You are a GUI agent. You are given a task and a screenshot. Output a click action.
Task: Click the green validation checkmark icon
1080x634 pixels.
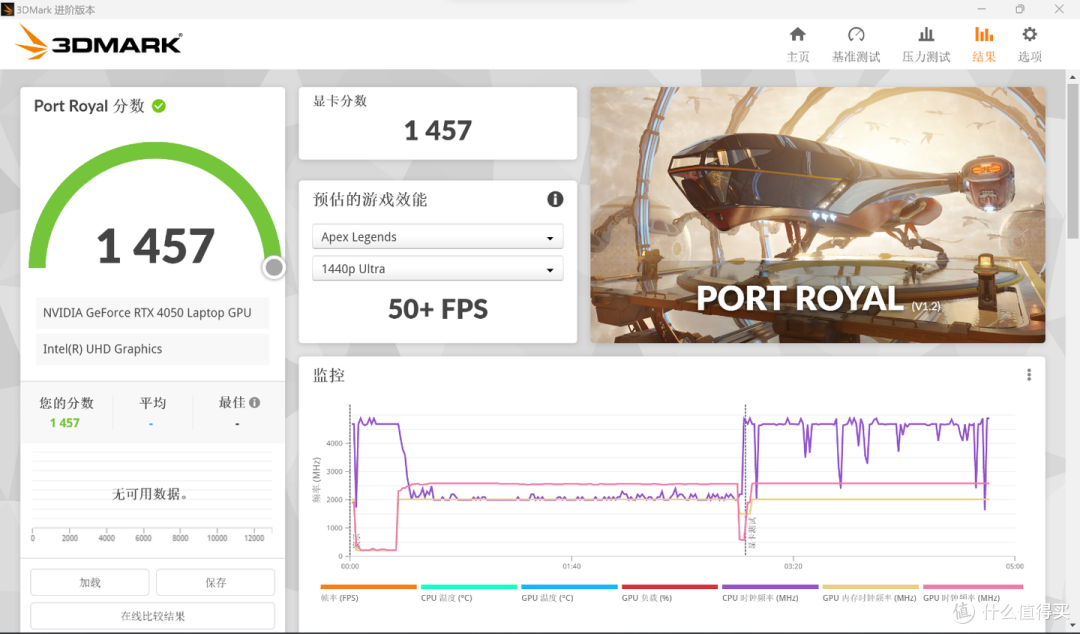click(159, 106)
